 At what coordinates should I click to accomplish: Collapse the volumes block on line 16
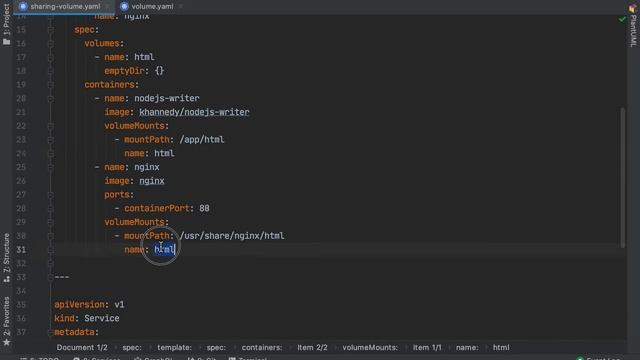[x=51, y=44]
